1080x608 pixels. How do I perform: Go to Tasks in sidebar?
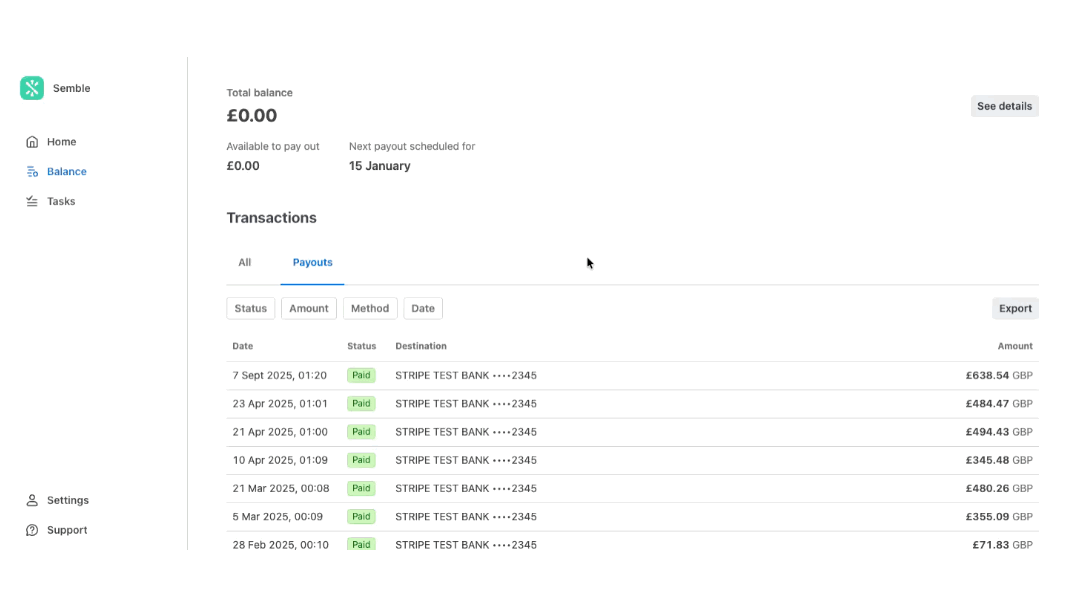coord(61,201)
